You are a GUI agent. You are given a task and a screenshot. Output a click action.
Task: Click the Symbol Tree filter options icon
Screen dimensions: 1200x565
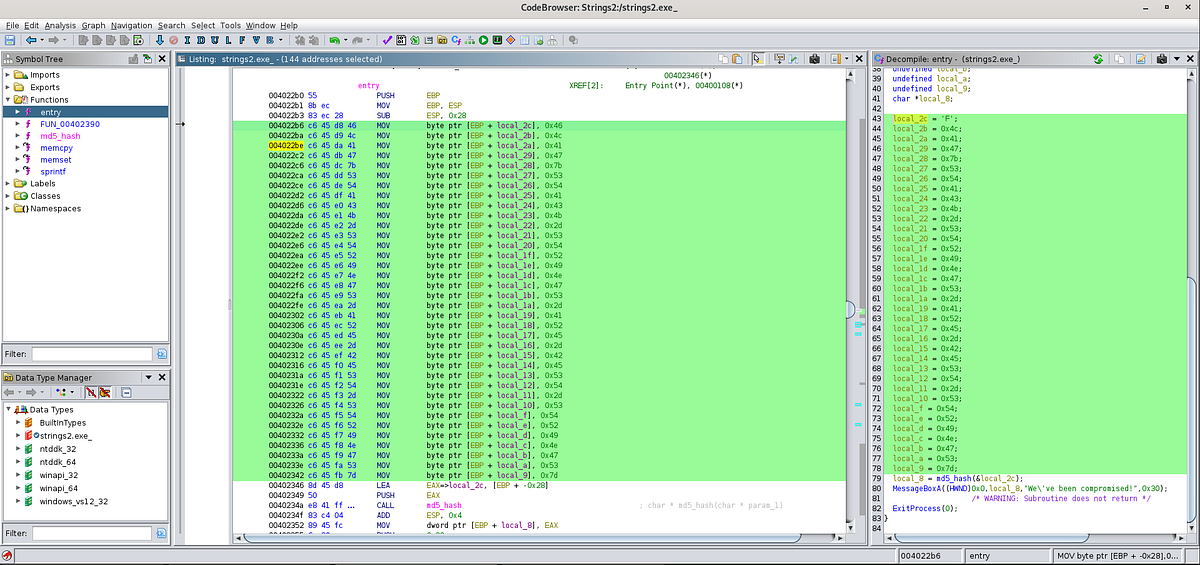[x=162, y=354]
